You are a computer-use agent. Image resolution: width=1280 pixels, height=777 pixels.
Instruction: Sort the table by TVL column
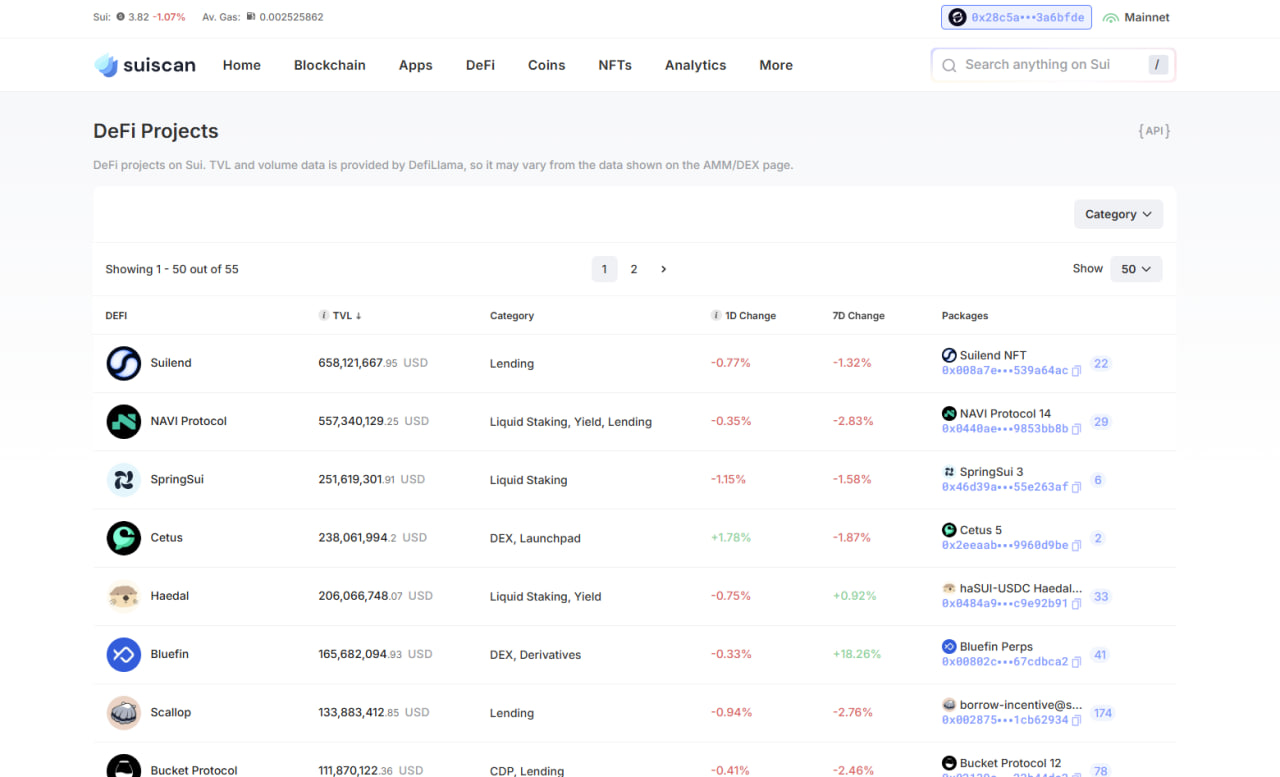point(347,316)
